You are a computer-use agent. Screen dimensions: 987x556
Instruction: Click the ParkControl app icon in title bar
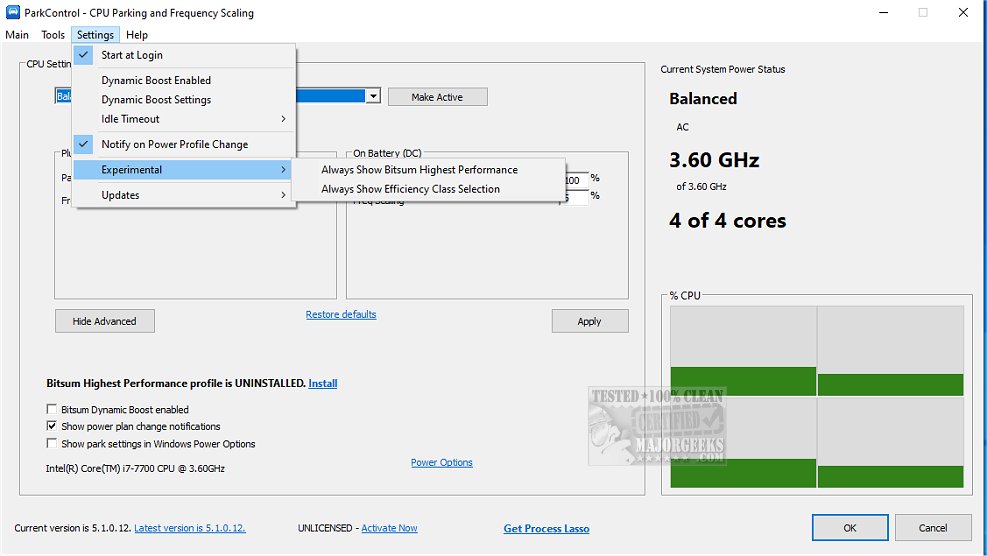11,13
